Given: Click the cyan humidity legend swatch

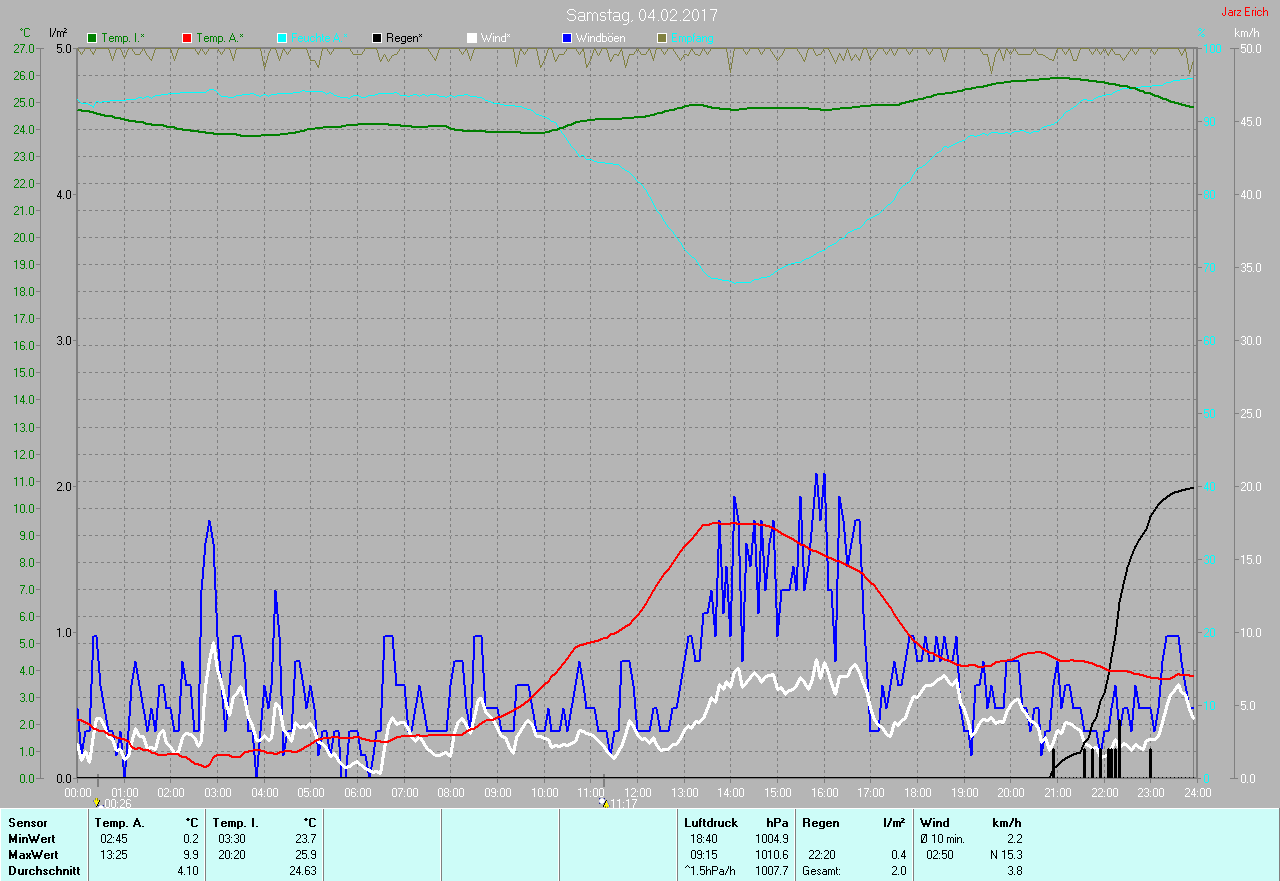Looking at the screenshot, I should click(282, 38).
